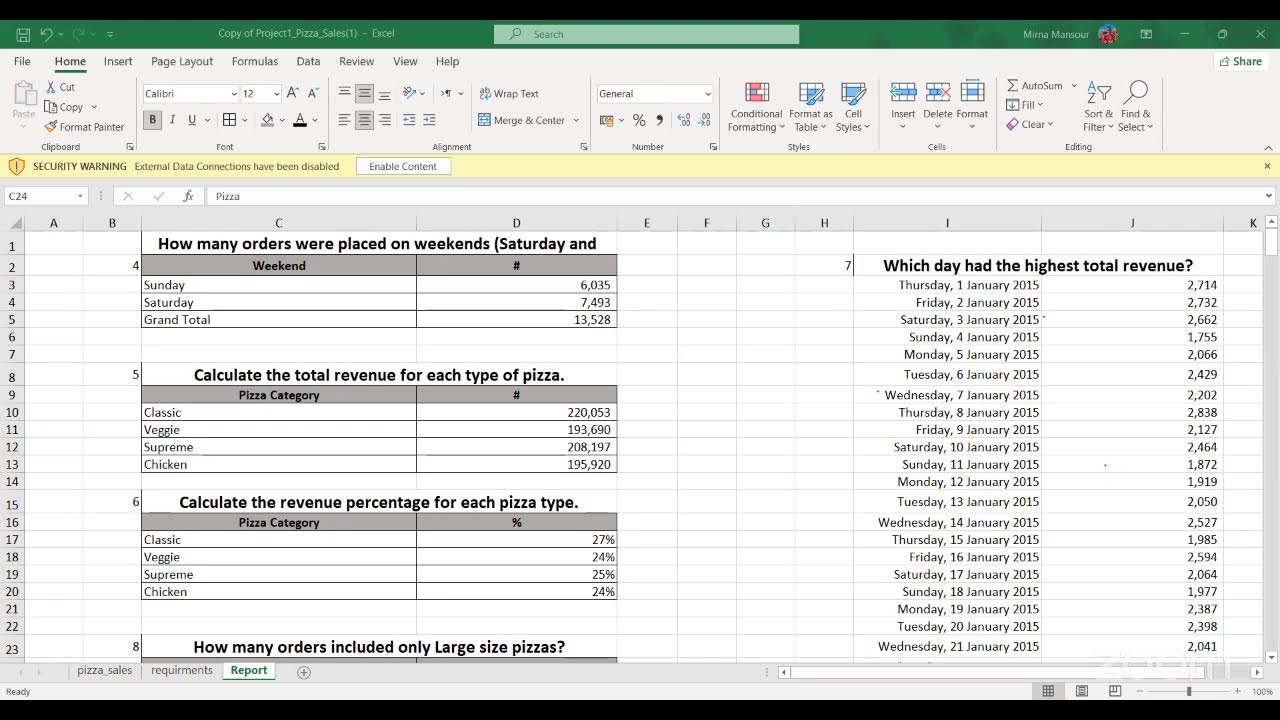1280x720 pixels.
Task: Open the Calibri font name dropdown
Action: 234,94
